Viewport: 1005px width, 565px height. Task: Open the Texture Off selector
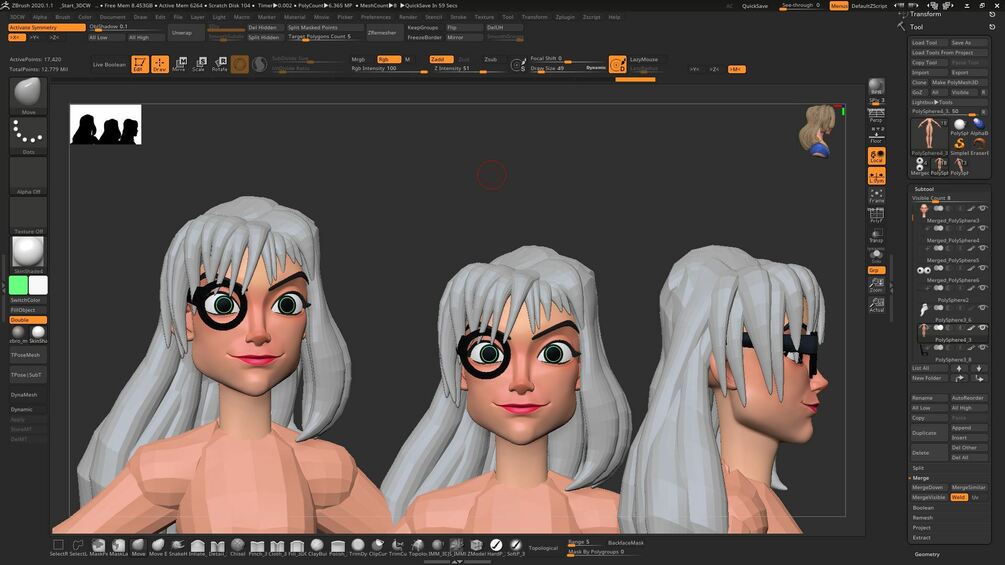(28, 215)
